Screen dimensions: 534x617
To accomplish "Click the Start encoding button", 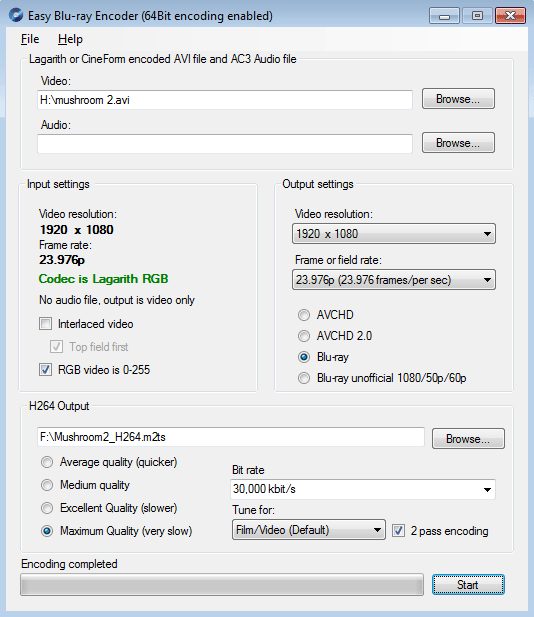I will point(468,584).
